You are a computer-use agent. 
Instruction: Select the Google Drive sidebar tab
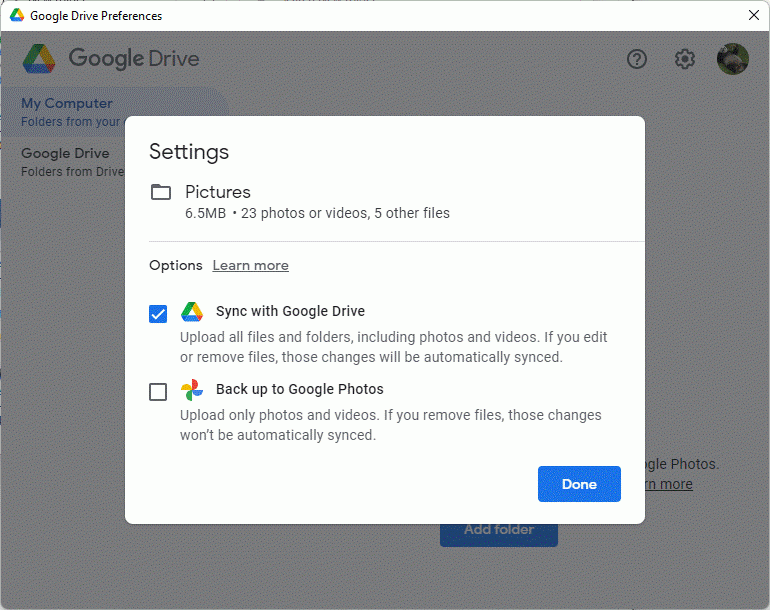[x=66, y=153]
